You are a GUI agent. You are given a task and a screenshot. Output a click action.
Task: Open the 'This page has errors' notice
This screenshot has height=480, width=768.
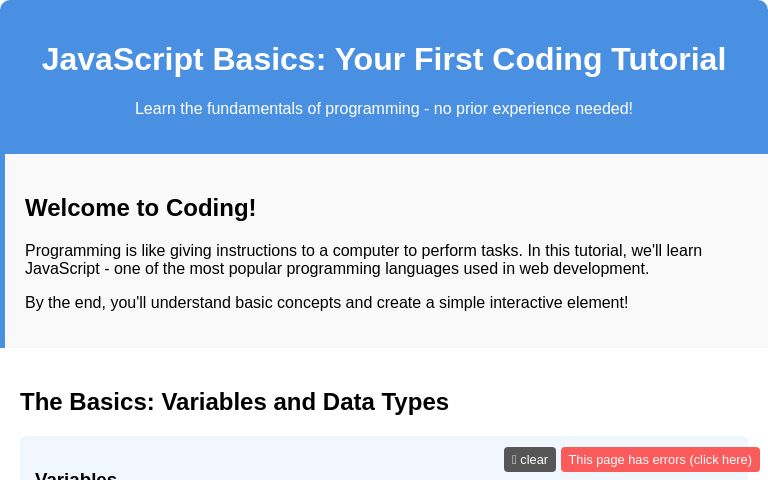pos(660,460)
